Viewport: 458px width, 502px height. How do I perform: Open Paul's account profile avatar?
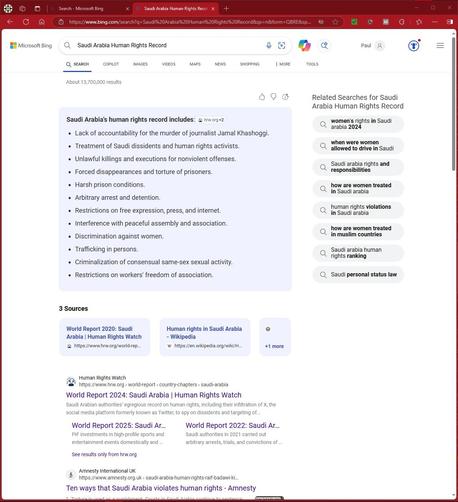coord(380,45)
